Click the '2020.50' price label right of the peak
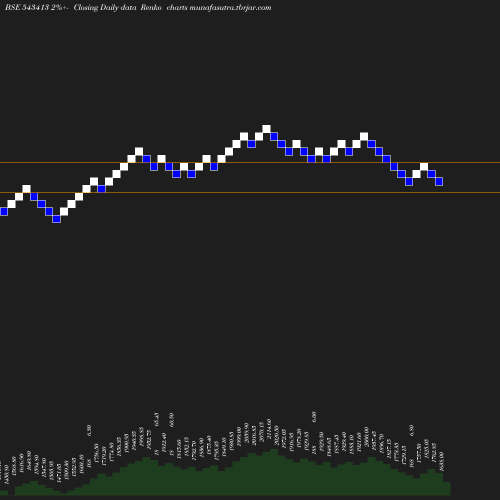Viewport: 500px width, 500px height. (276, 435)
